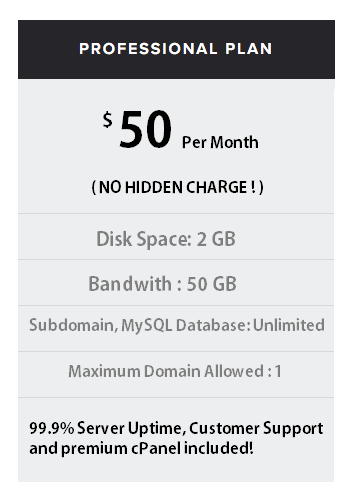Select the Subdomain, MySQL Database row

176,329
